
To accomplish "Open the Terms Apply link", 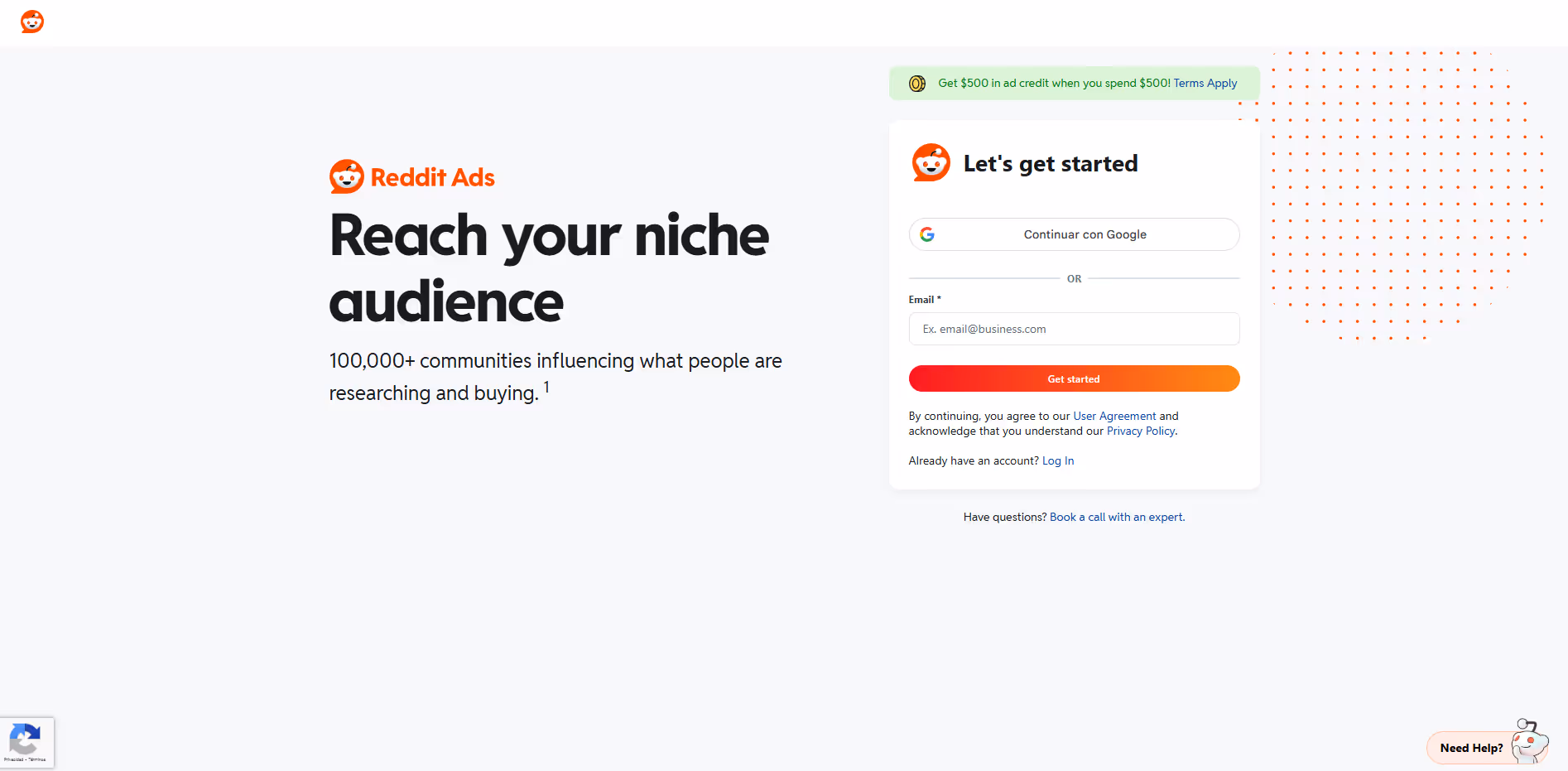I will click(1205, 83).
